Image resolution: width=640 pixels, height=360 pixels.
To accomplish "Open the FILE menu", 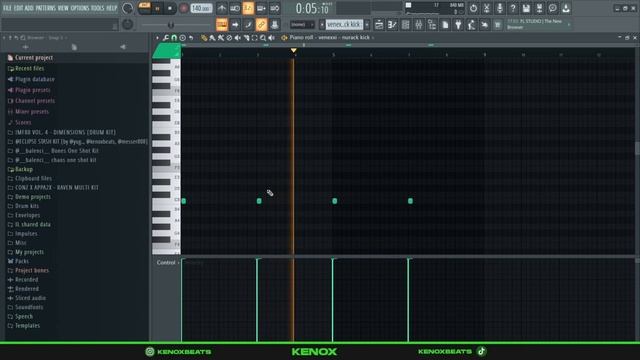I will pos(7,8).
